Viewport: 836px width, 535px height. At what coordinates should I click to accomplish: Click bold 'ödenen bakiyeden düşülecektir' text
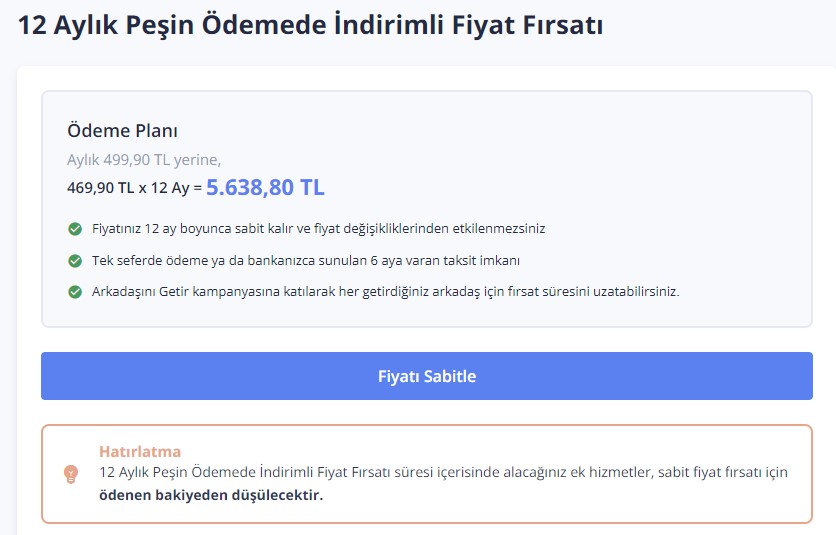[211, 495]
